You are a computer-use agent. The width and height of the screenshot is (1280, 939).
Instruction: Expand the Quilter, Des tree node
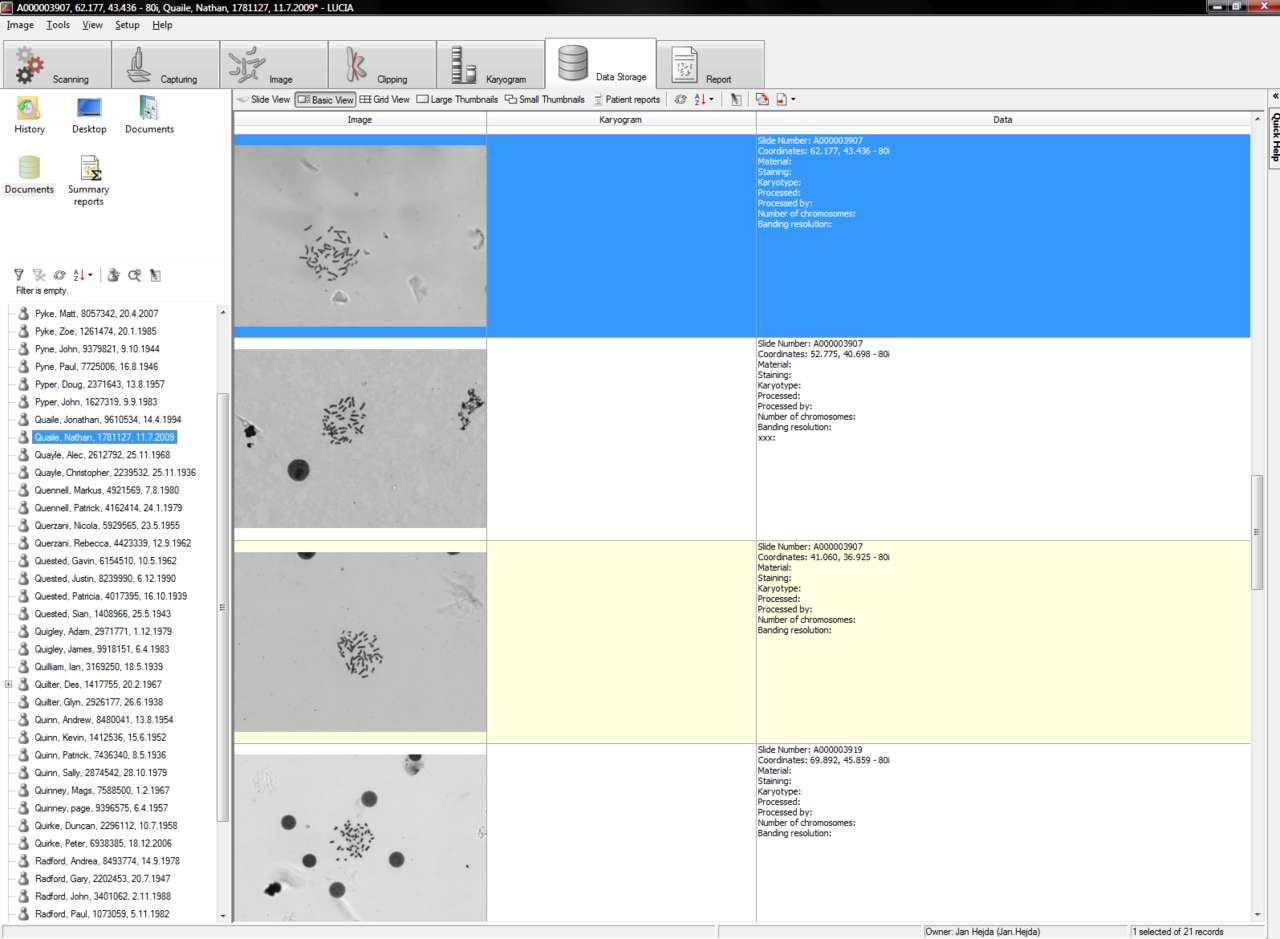[9, 685]
